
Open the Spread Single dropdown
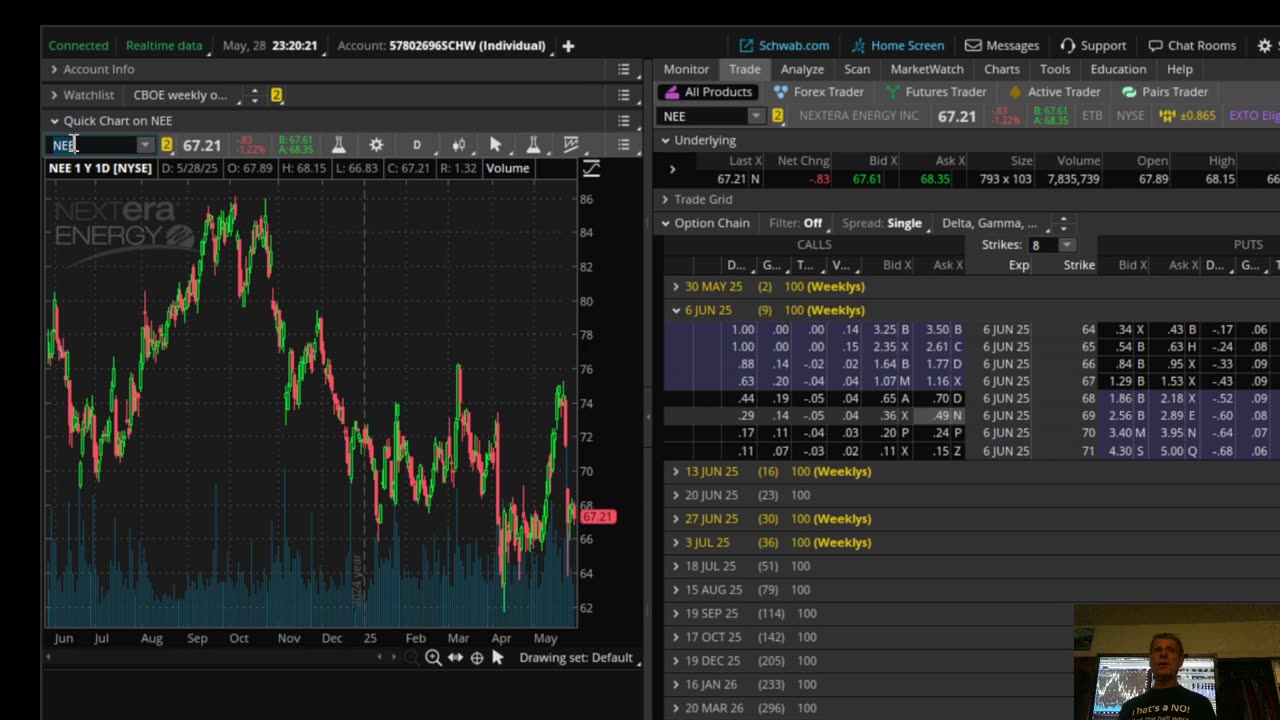click(904, 223)
